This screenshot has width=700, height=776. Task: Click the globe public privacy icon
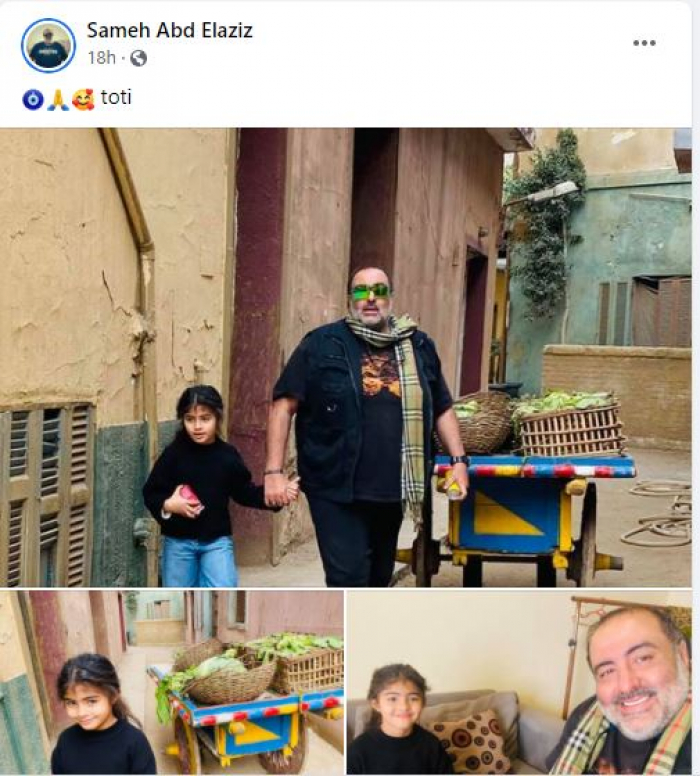(x=138, y=58)
